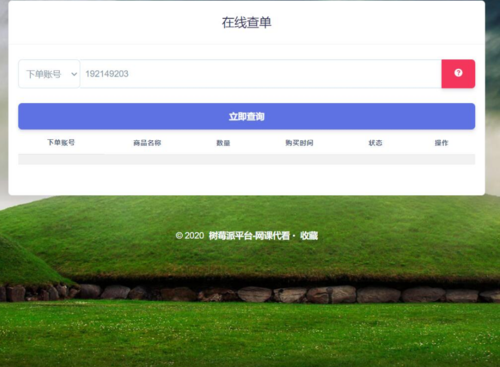Click the 商品名称 column header

147,143
